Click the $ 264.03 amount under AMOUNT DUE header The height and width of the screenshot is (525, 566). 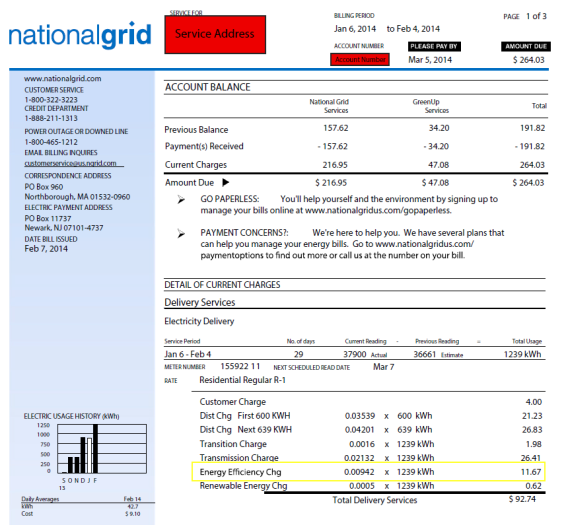click(529, 60)
